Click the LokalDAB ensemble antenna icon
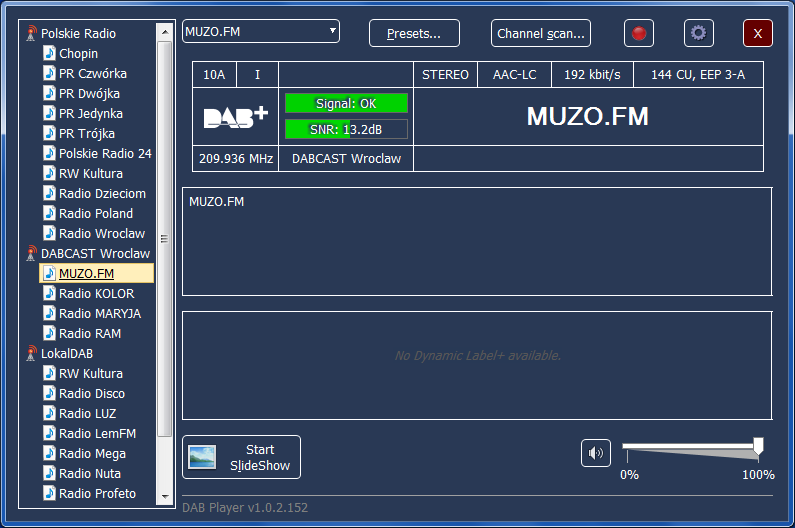 click(31, 354)
